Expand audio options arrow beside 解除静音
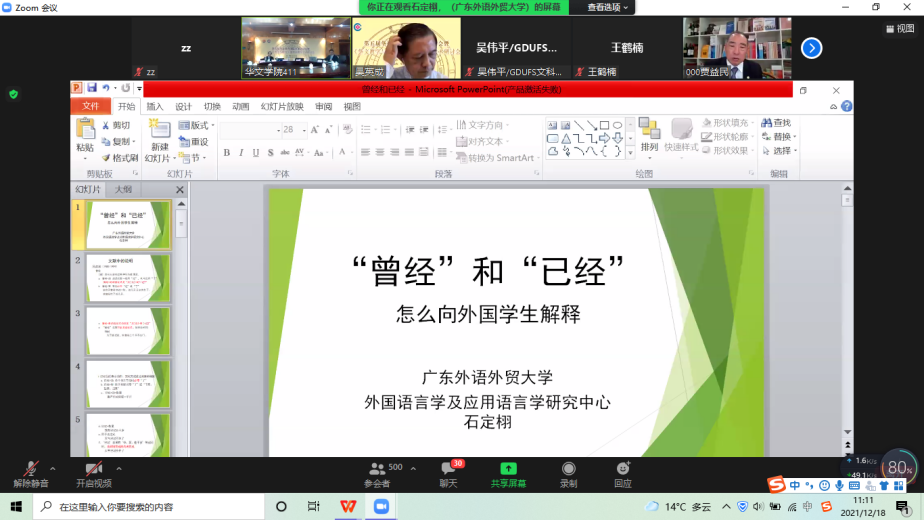 [53, 467]
